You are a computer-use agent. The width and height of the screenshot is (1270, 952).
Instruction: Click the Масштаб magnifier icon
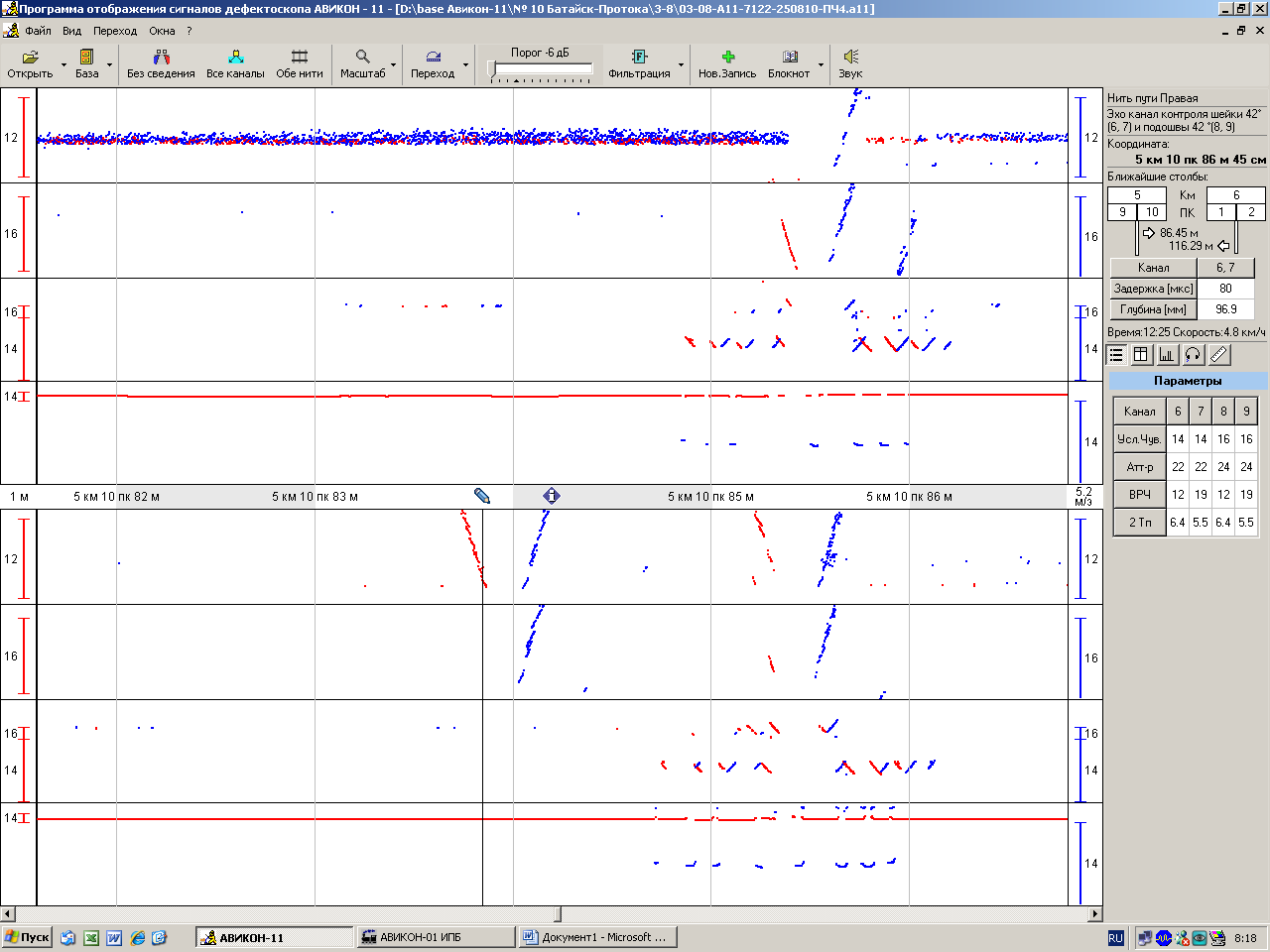click(362, 58)
